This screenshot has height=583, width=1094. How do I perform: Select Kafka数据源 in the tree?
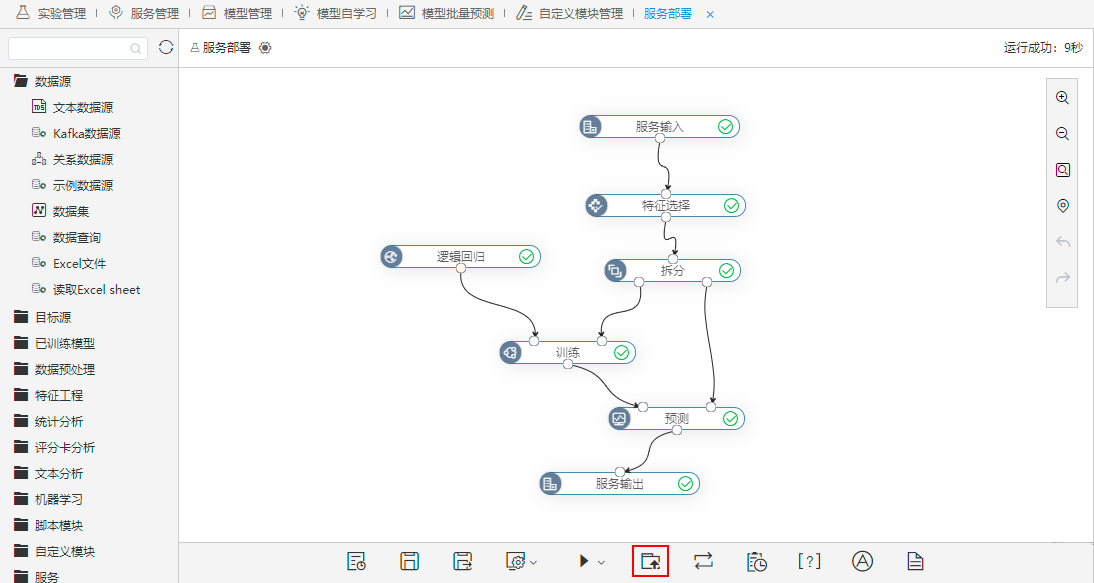(x=76, y=133)
